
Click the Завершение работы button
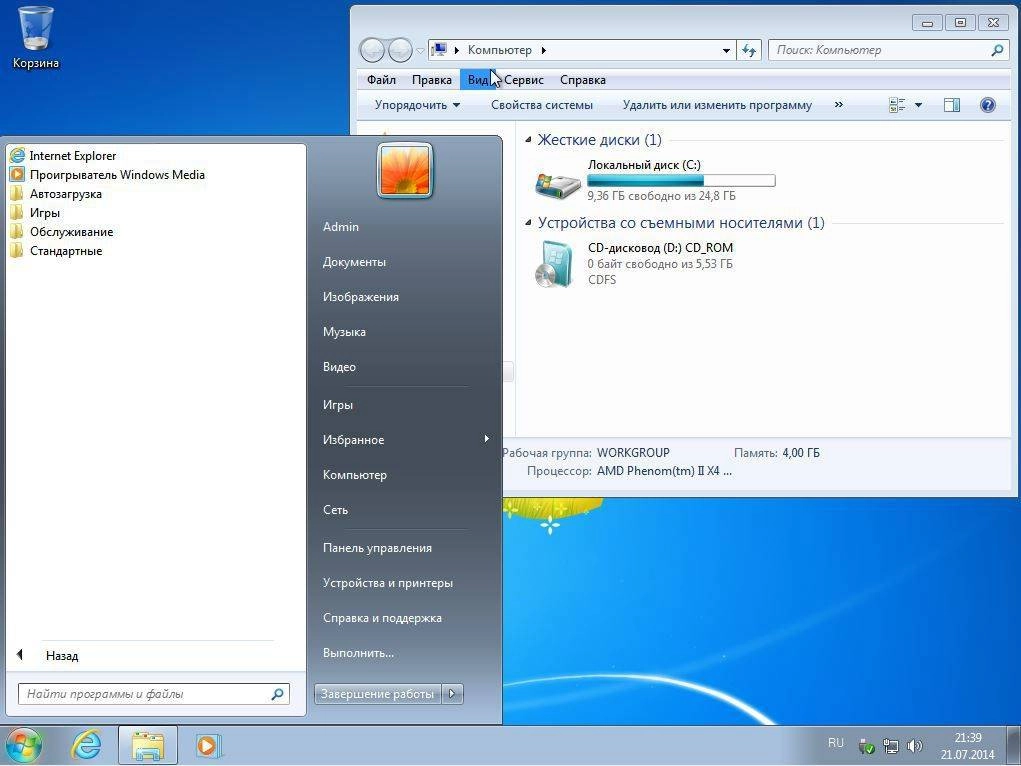pos(378,694)
